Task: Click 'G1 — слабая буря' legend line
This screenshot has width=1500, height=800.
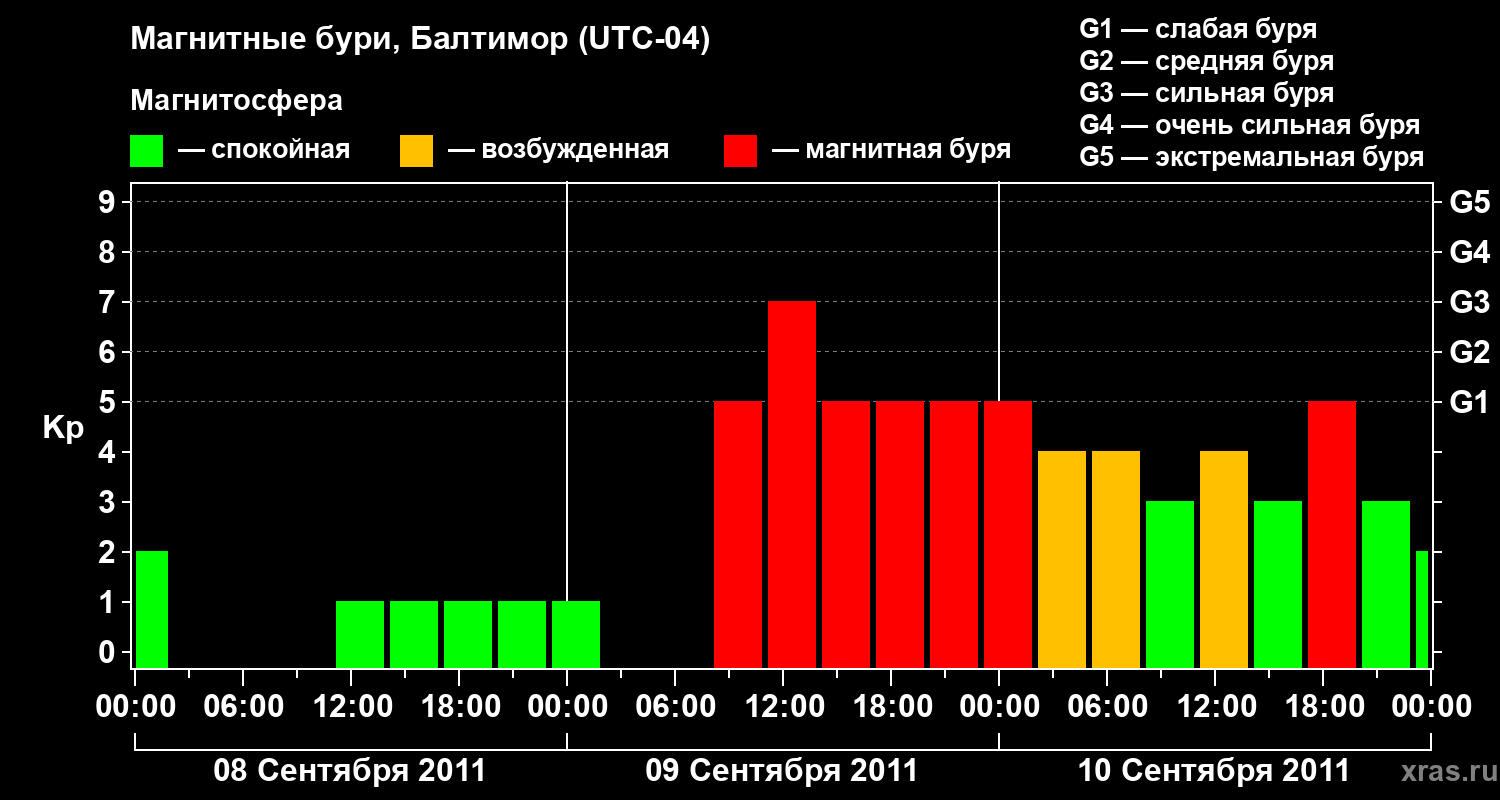Action: point(1198,29)
